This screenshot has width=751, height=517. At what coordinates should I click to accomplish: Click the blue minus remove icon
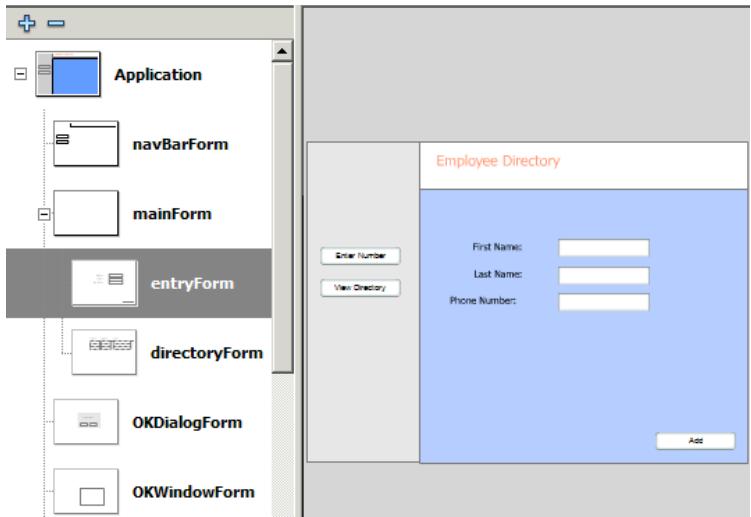pos(56,23)
